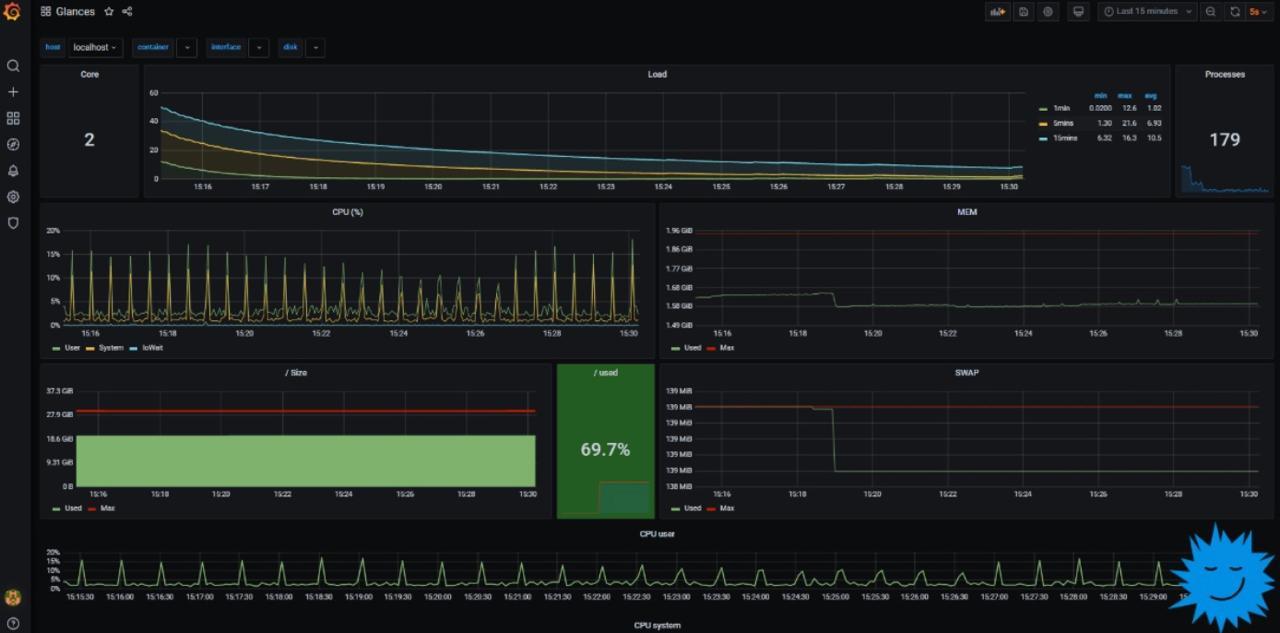This screenshot has height=633, width=1280.
Task: Open the SWAP panel title menu
Action: [x=966, y=372]
